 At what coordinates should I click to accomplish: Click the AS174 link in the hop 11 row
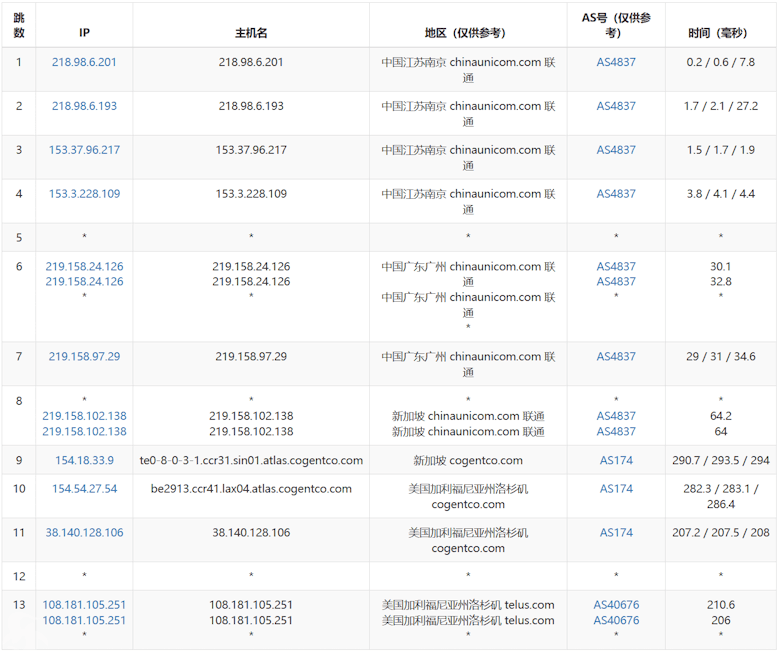tap(616, 533)
